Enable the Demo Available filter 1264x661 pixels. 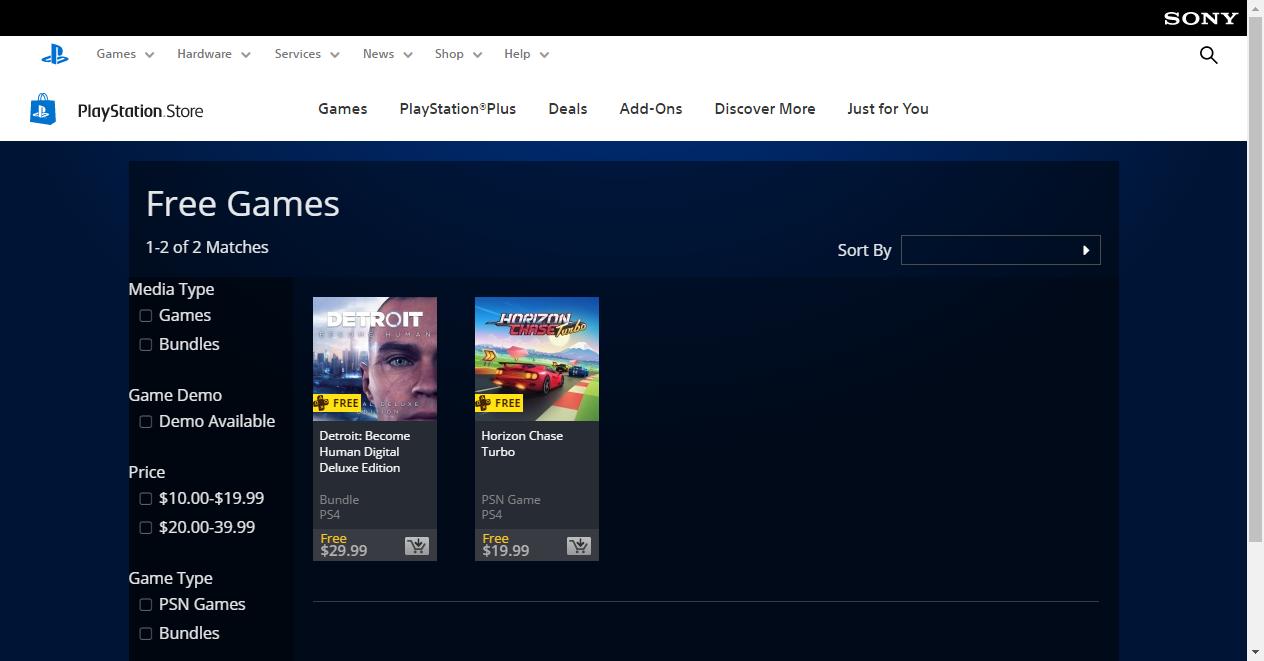coord(146,422)
